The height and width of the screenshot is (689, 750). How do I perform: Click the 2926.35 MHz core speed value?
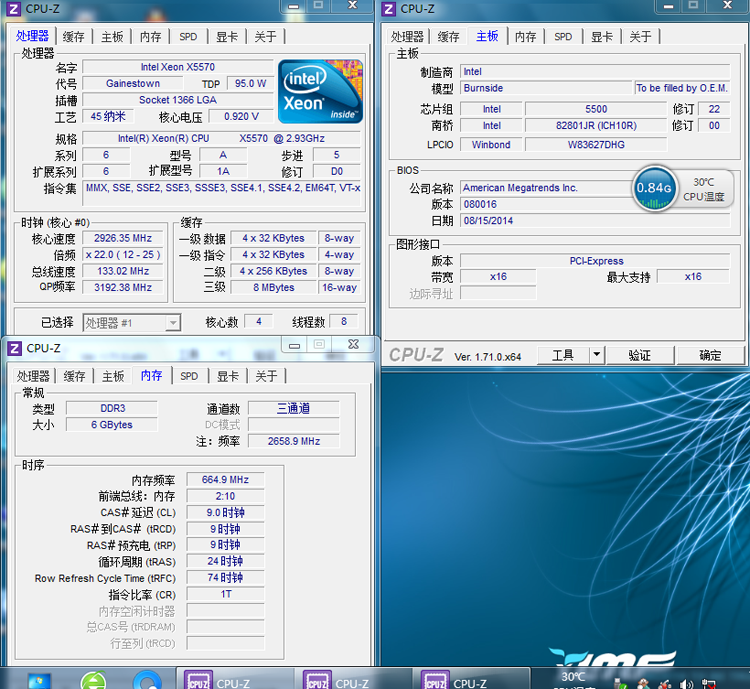click(x=123, y=238)
